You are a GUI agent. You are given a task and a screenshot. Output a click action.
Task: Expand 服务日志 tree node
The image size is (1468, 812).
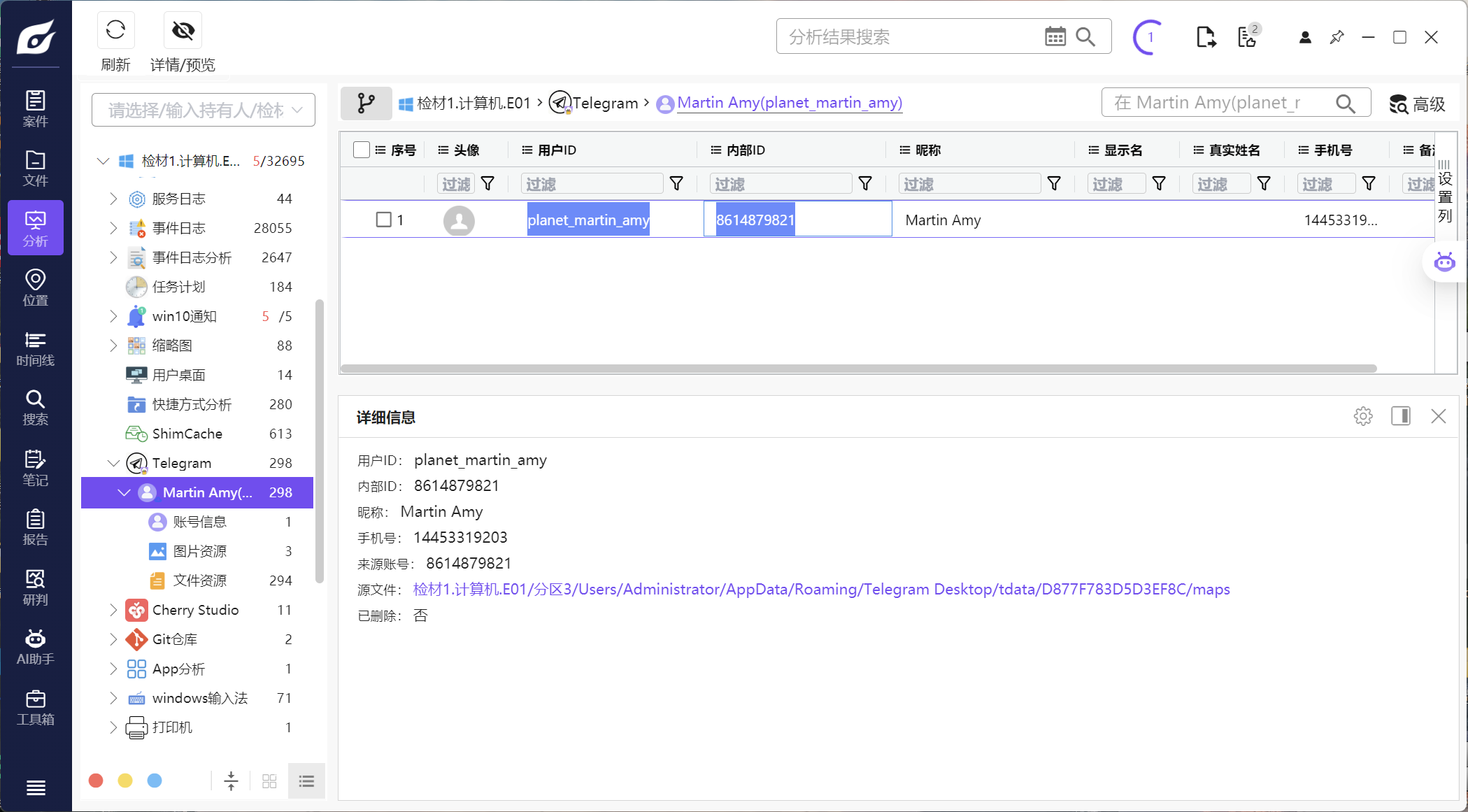[113, 199]
